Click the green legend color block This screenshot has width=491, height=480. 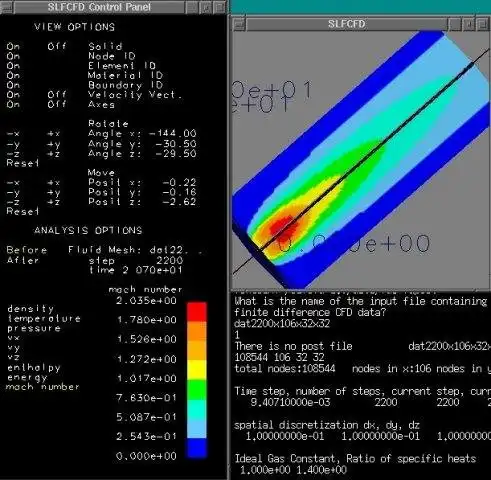coord(197,389)
